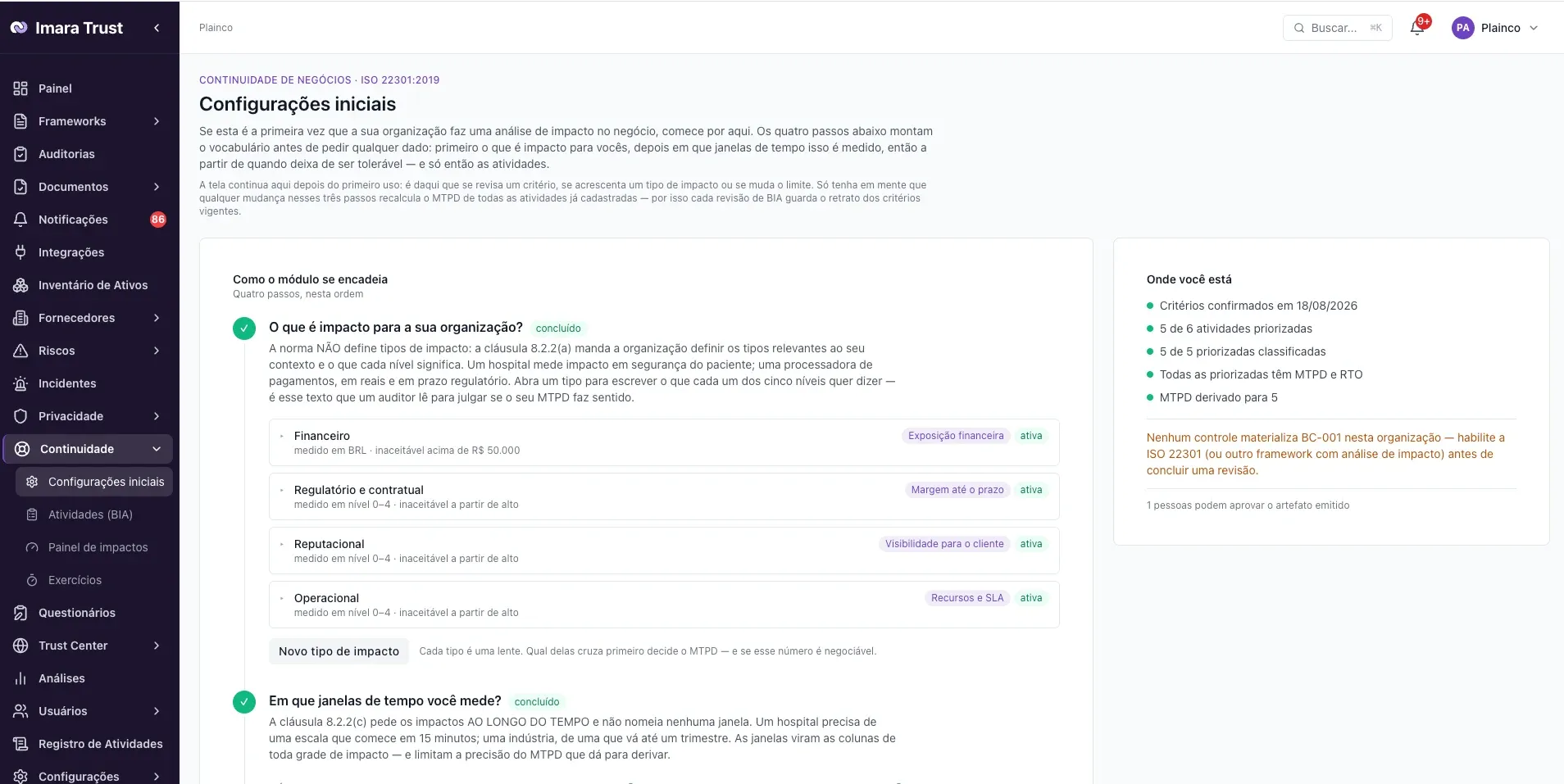
Task: Expand the Usuários submenu chevron
Action: coord(157,711)
